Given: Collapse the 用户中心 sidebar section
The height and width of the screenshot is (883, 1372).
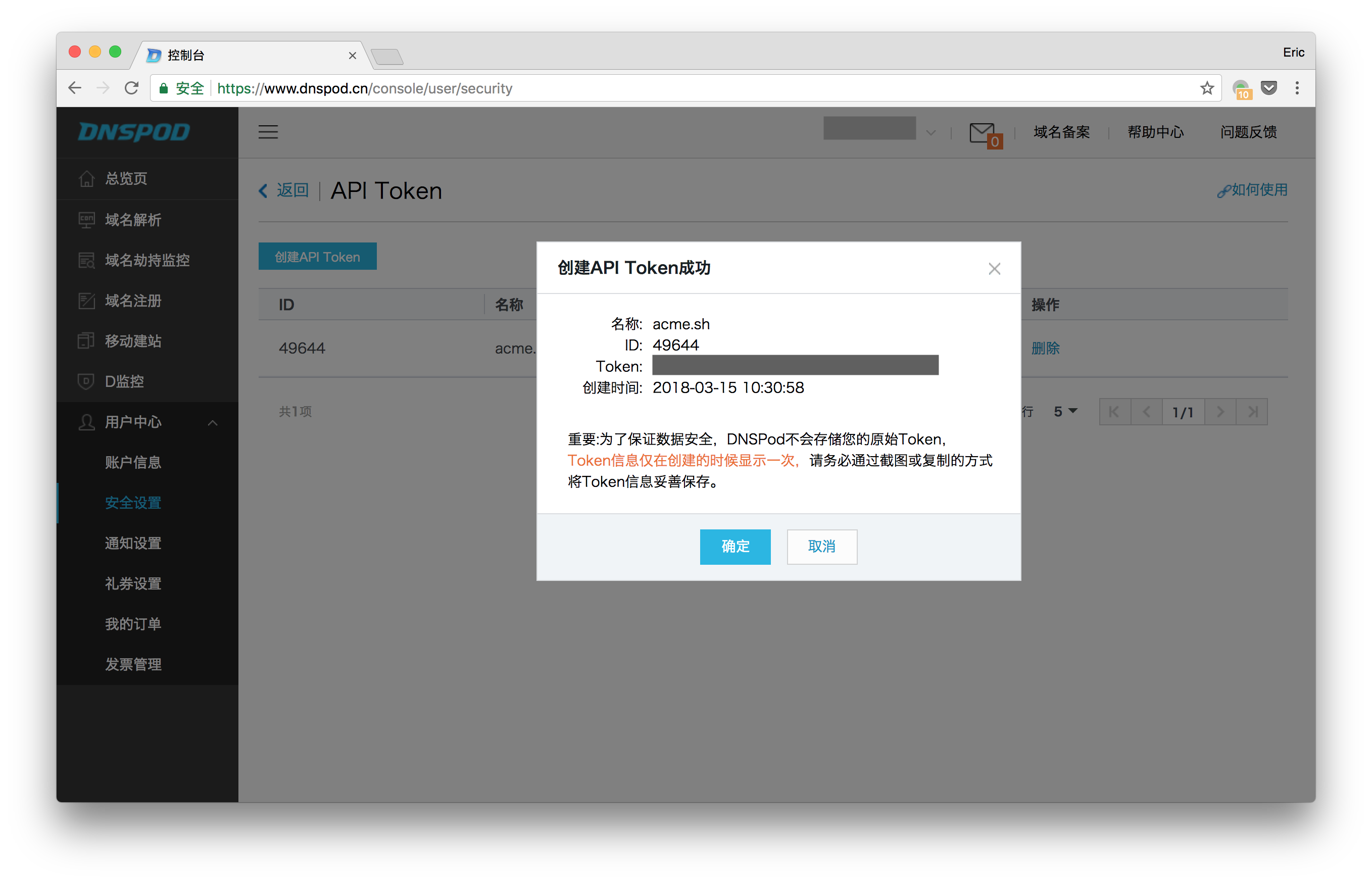Looking at the screenshot, I should [x=213, y=423].
